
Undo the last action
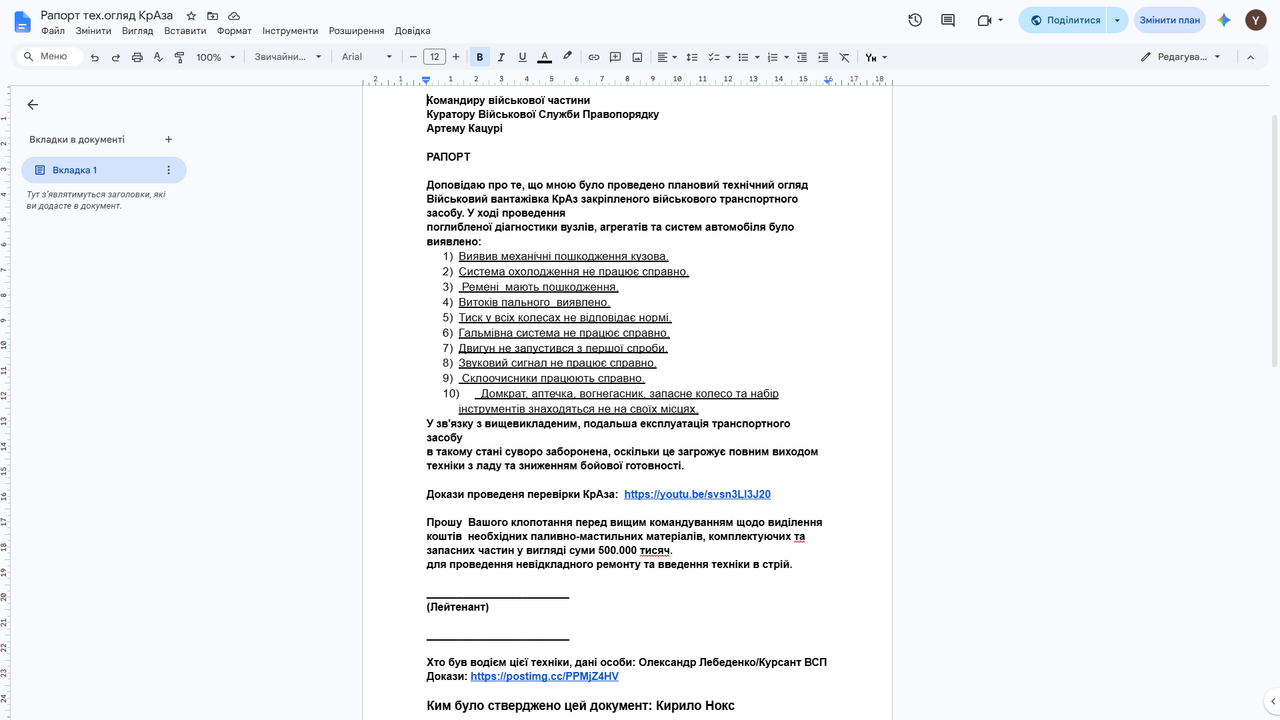click(x=95, y=57)
